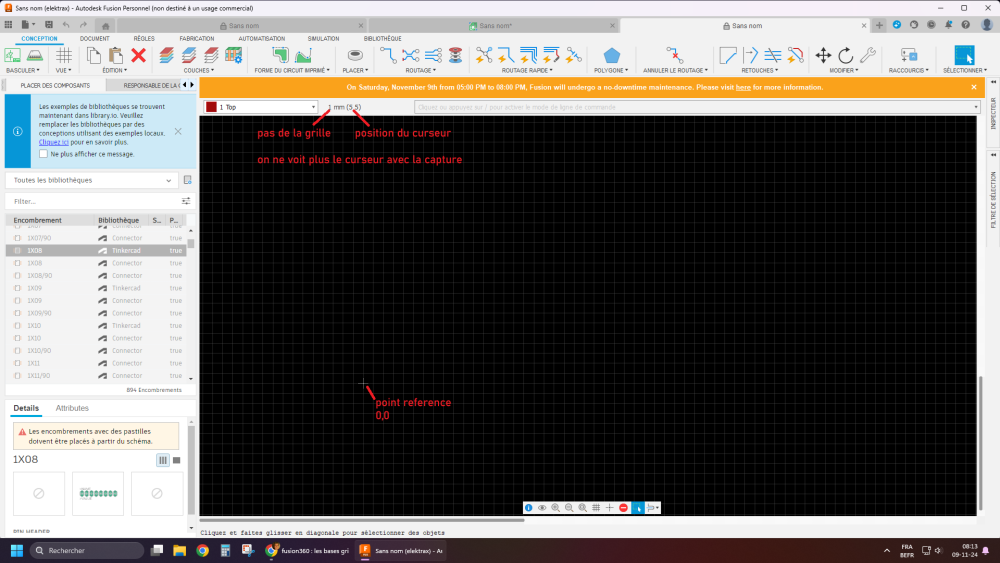1000x563 pixels.
Task: Click the 'here' link in maintenance banner
Action: pos(743,87)
